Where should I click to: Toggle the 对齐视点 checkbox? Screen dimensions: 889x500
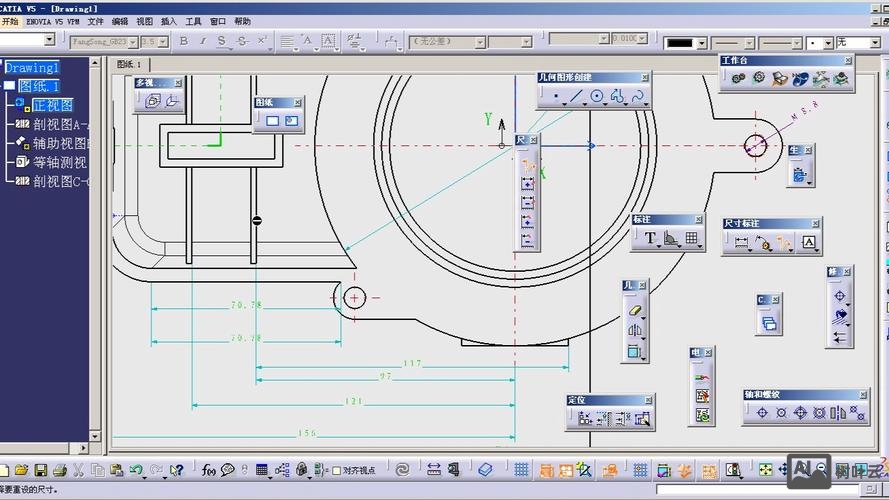(337, 470)
